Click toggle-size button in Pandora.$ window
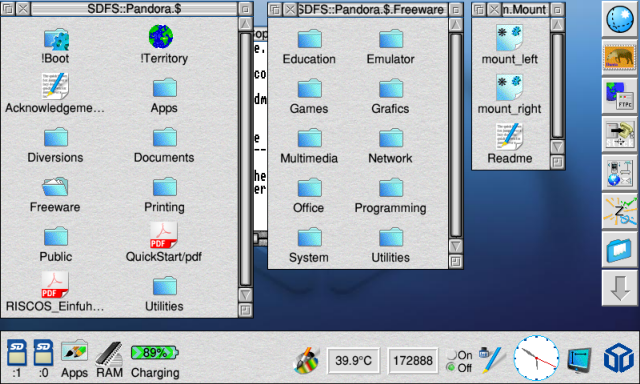Viewport: 640px width, 384px height. pyautogui.click(x=245, y=9)
